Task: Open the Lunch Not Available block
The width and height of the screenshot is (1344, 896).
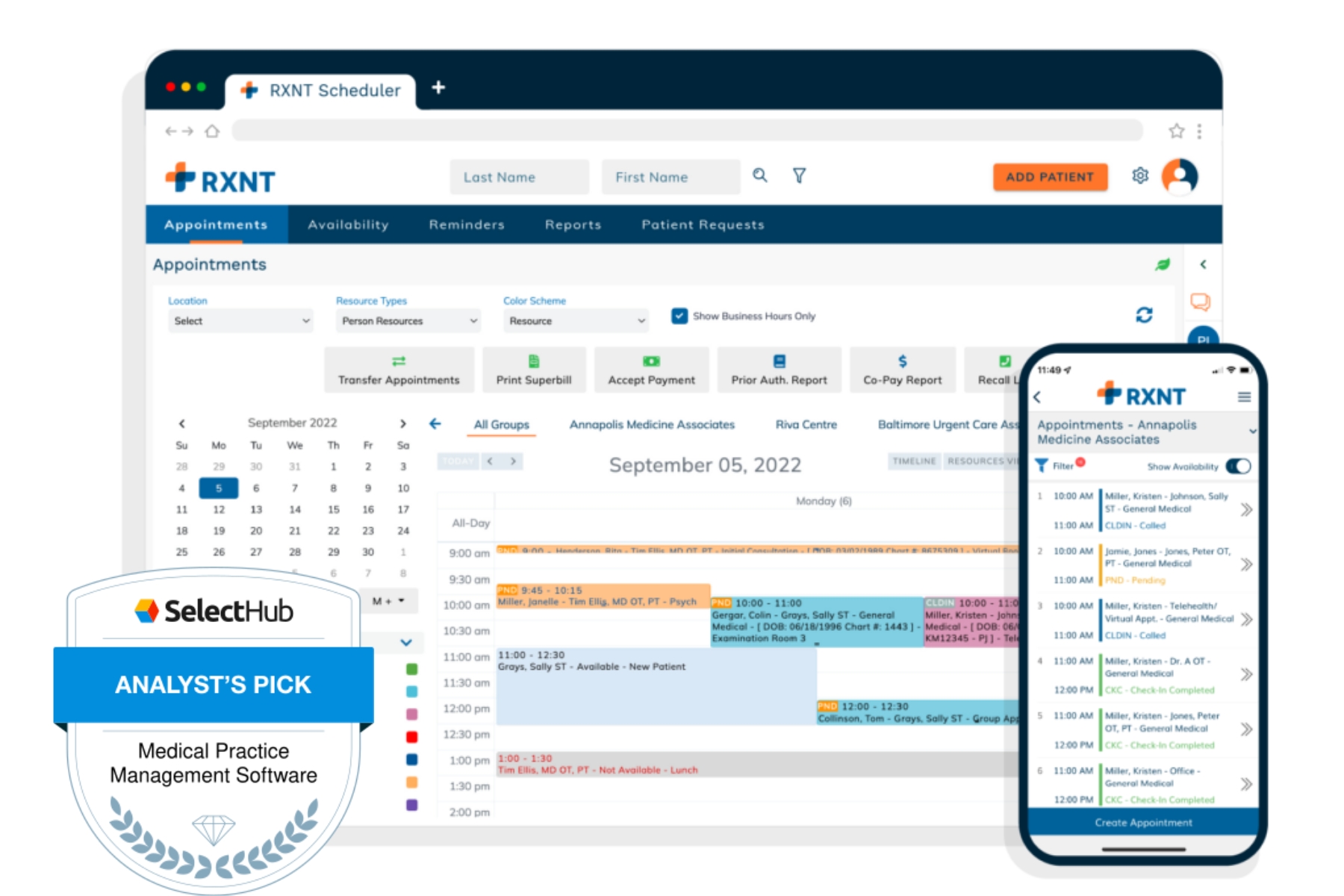Action: 757,765
